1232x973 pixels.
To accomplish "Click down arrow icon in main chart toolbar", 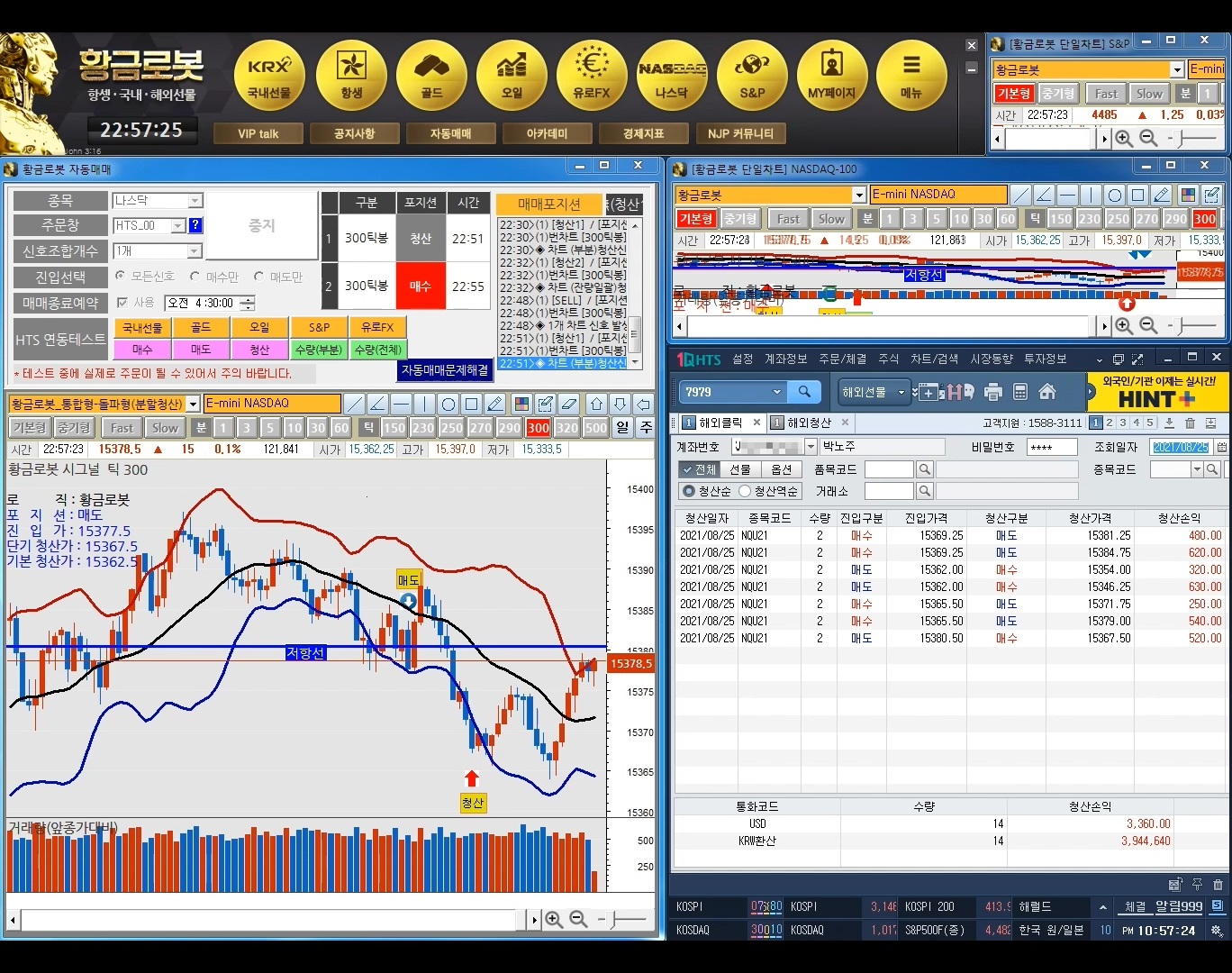I will click(620, 404).
